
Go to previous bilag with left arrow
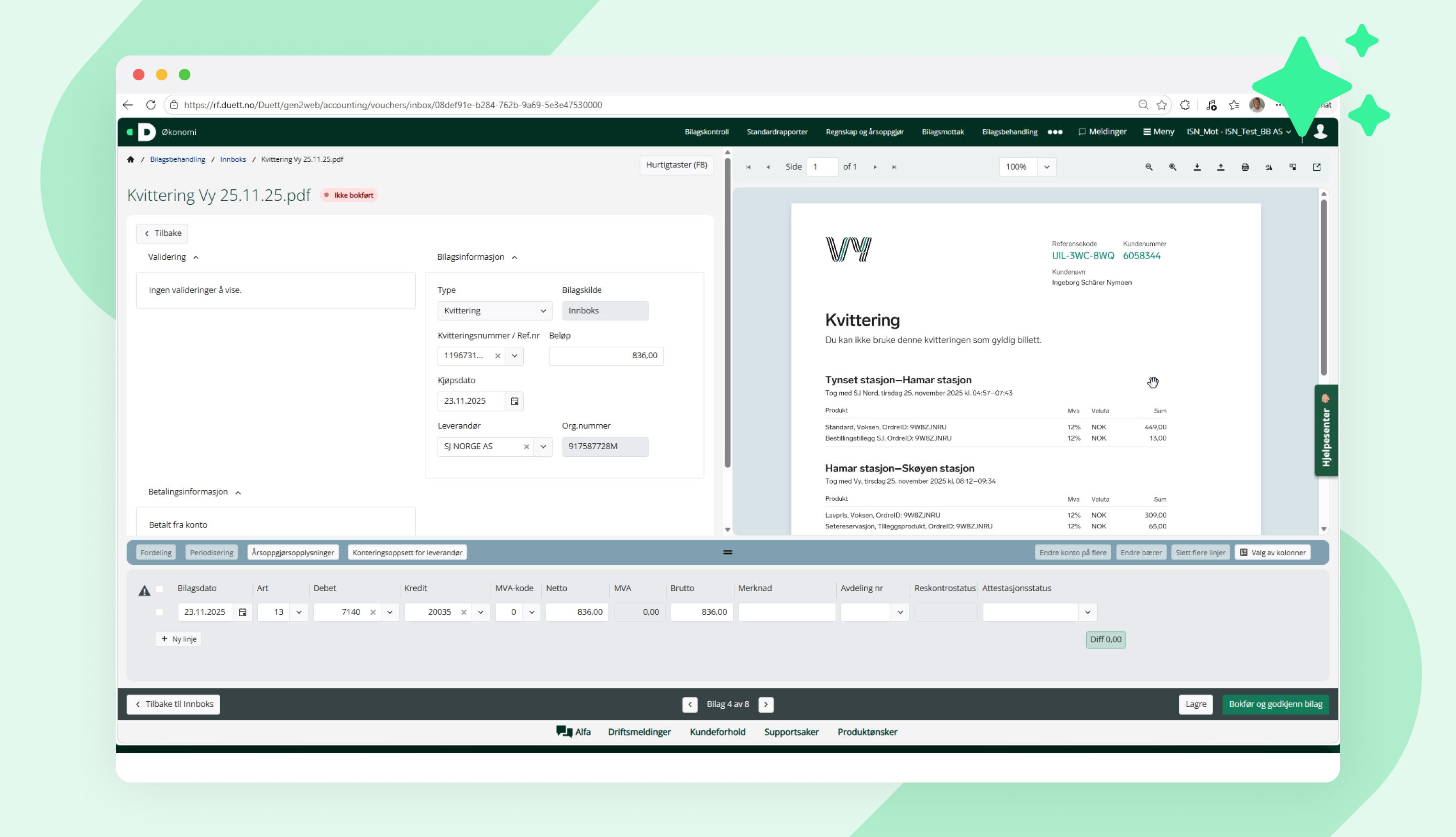[x=690, y=705]
